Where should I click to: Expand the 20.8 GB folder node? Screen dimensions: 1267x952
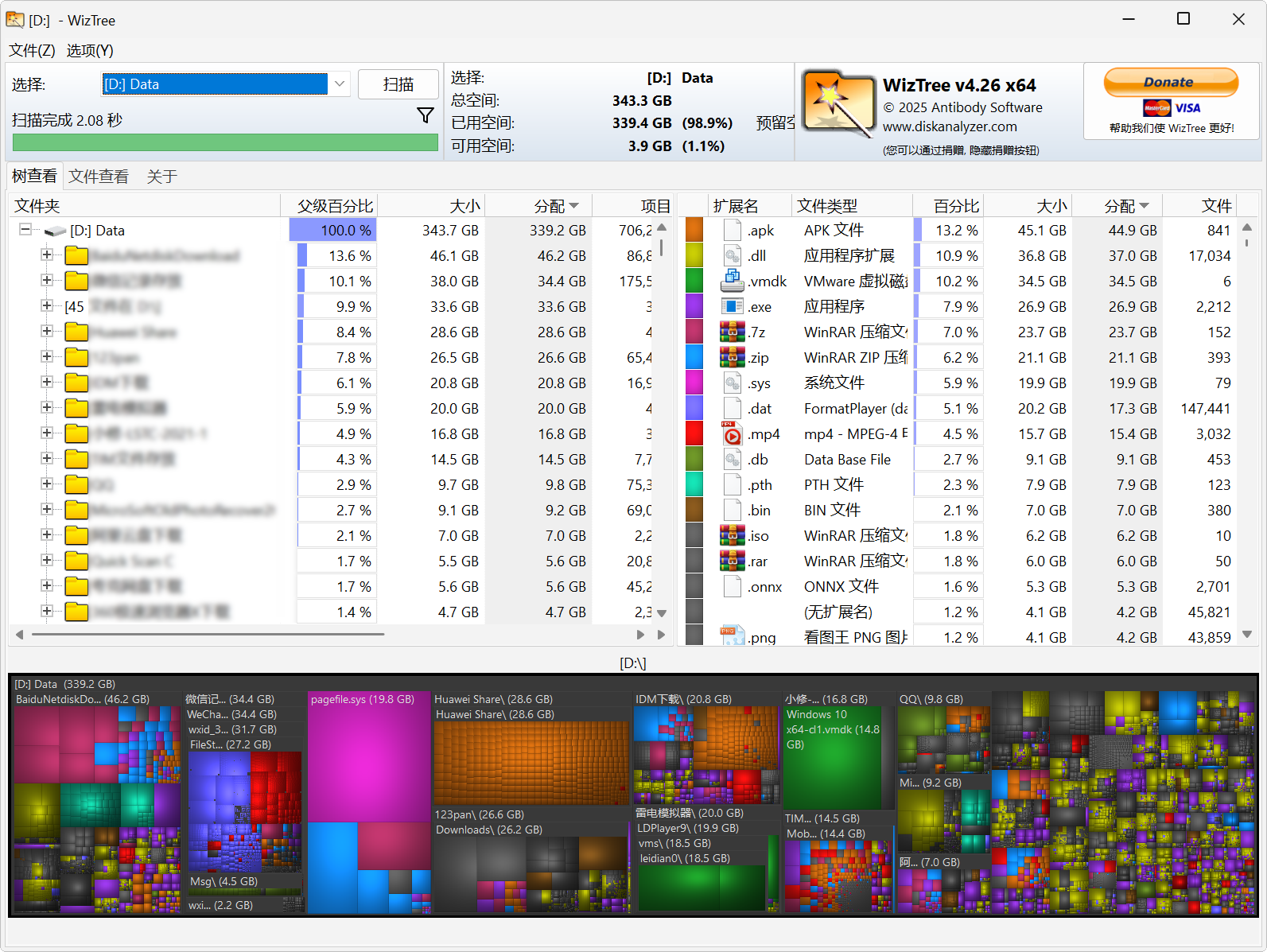tap(47, 382)
